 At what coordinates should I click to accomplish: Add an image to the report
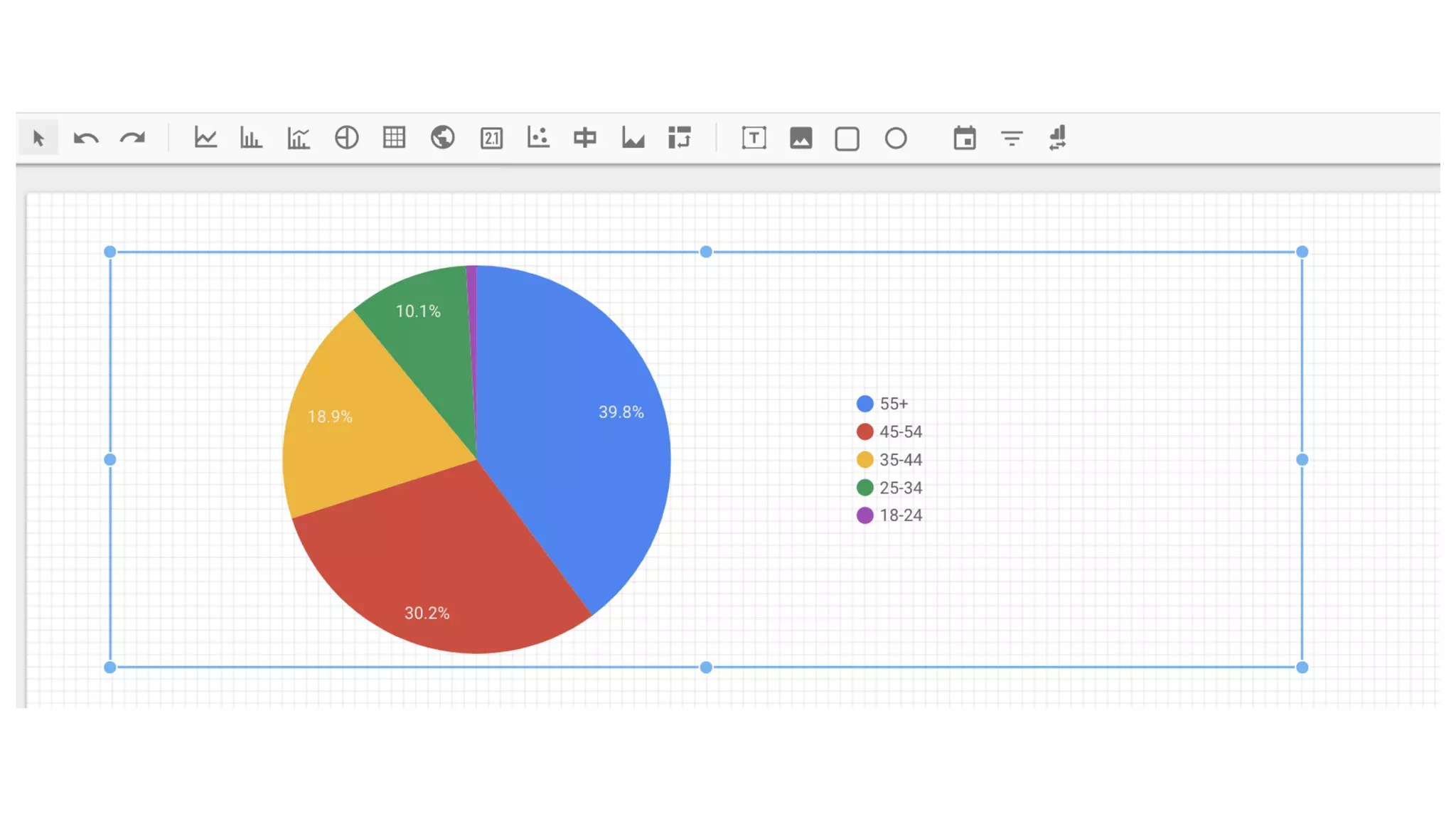[x=801, y=138]
